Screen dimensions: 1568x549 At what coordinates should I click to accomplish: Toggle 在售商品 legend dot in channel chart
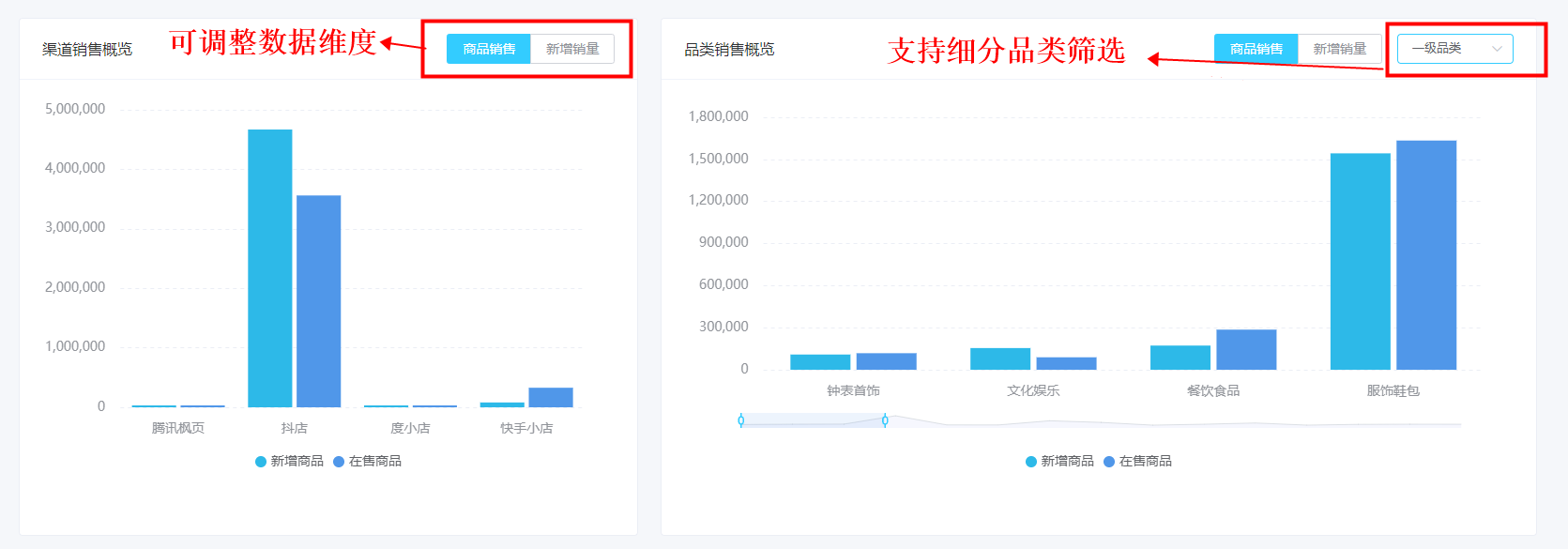[x=339, y=462]
